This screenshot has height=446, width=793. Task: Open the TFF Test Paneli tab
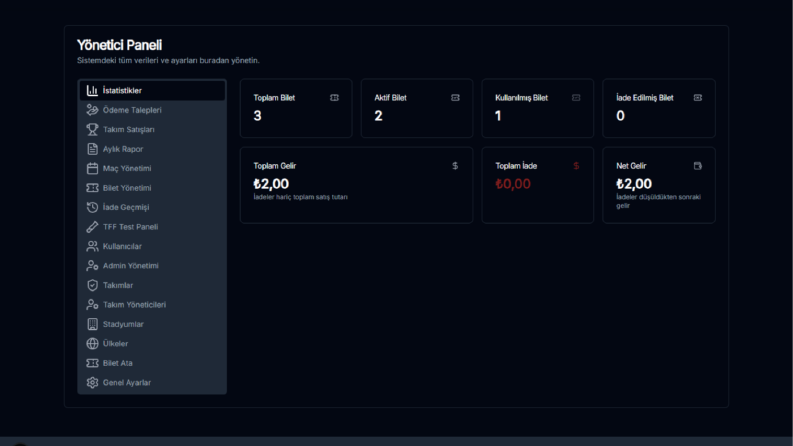(x=152, y=227)
